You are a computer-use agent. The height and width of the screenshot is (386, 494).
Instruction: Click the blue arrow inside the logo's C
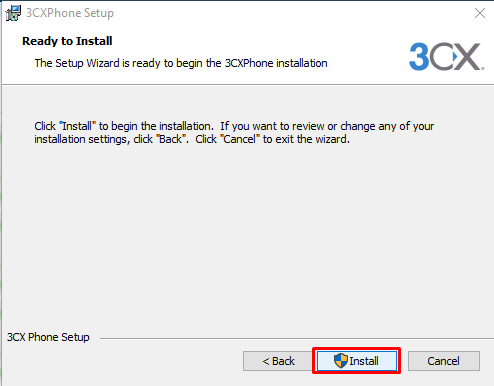[x=455, y=56]
